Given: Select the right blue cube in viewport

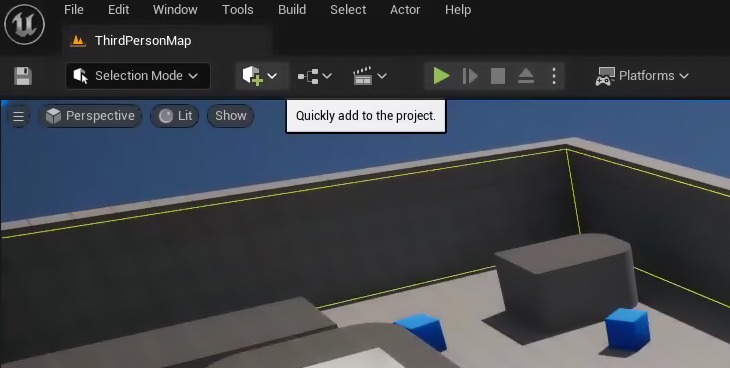Looking at the screenshot, I should click(x=627, y=329).
